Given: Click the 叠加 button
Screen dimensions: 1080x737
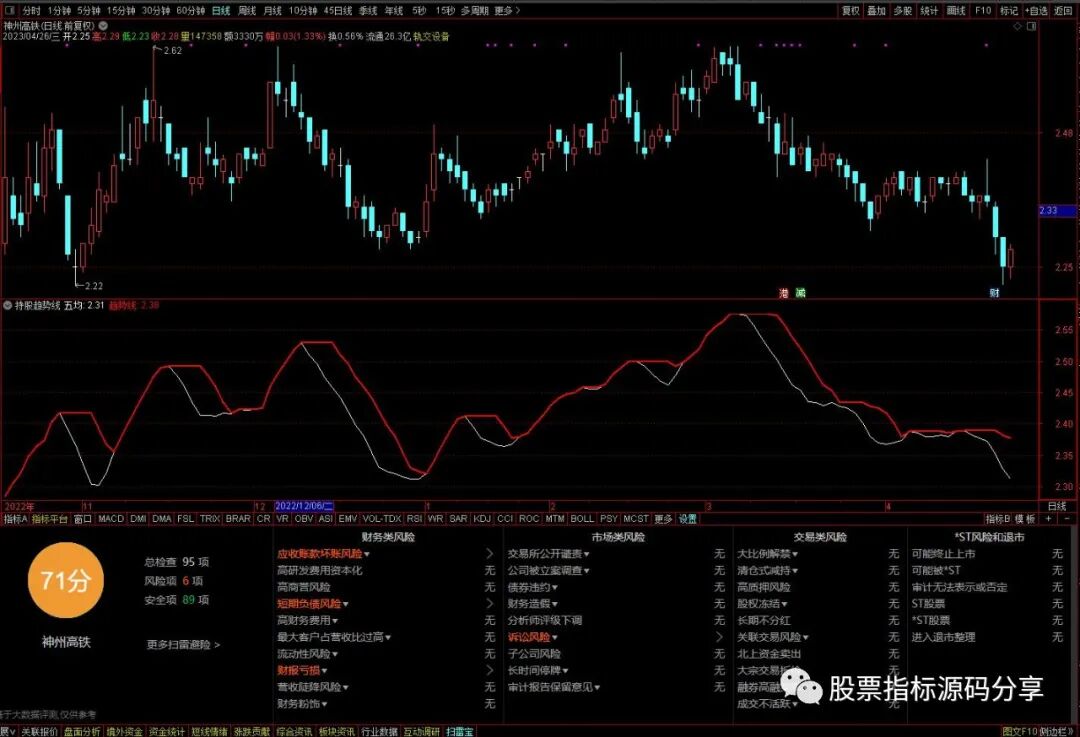Looking at the screenshot, I should pos(876,10).
